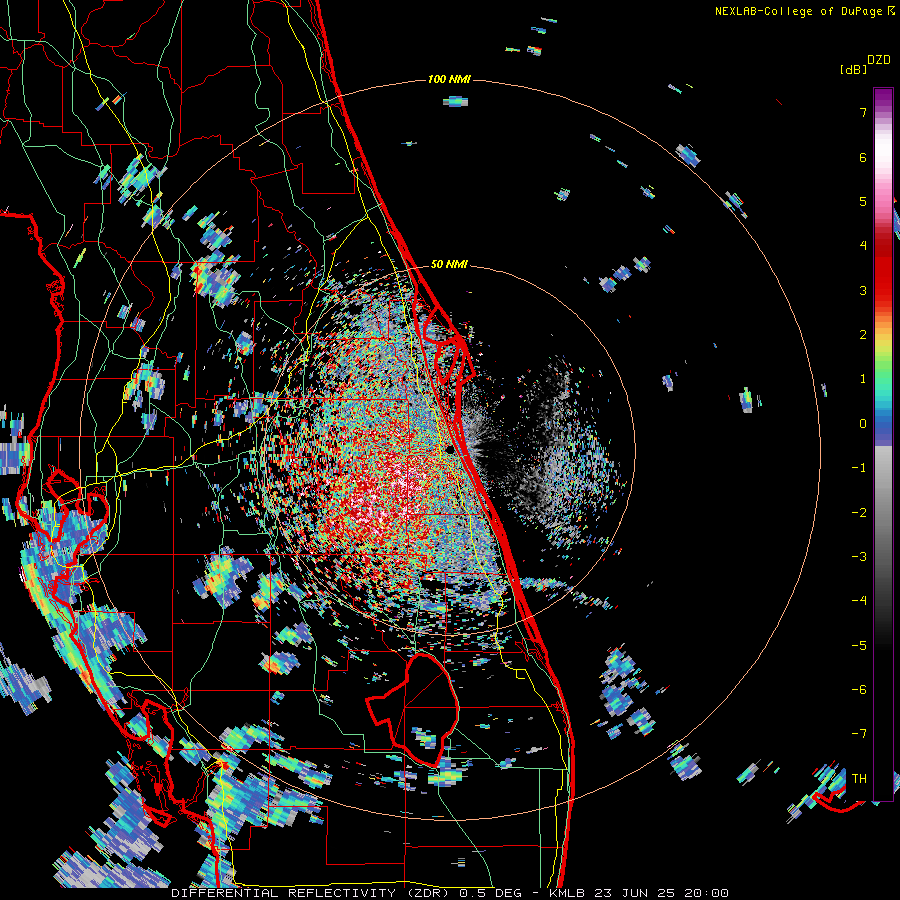Screen dimensions: 900x900
Task: Click the [dB] unit label
Action: tap(854, 69)
